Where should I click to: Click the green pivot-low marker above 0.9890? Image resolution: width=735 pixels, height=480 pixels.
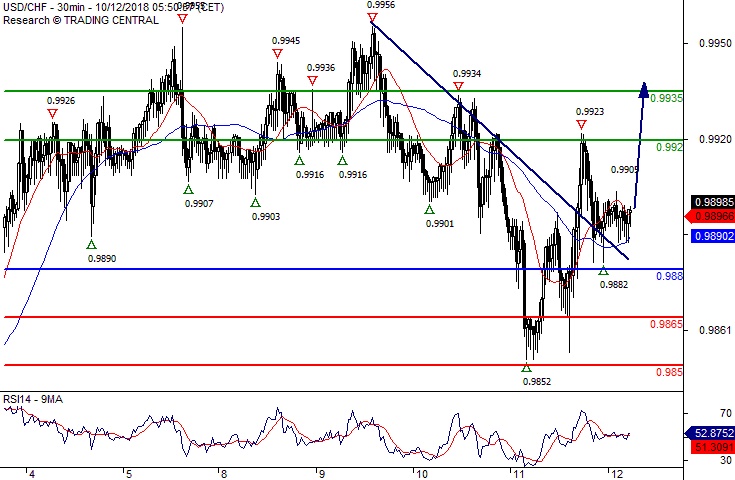pos(91,244)
